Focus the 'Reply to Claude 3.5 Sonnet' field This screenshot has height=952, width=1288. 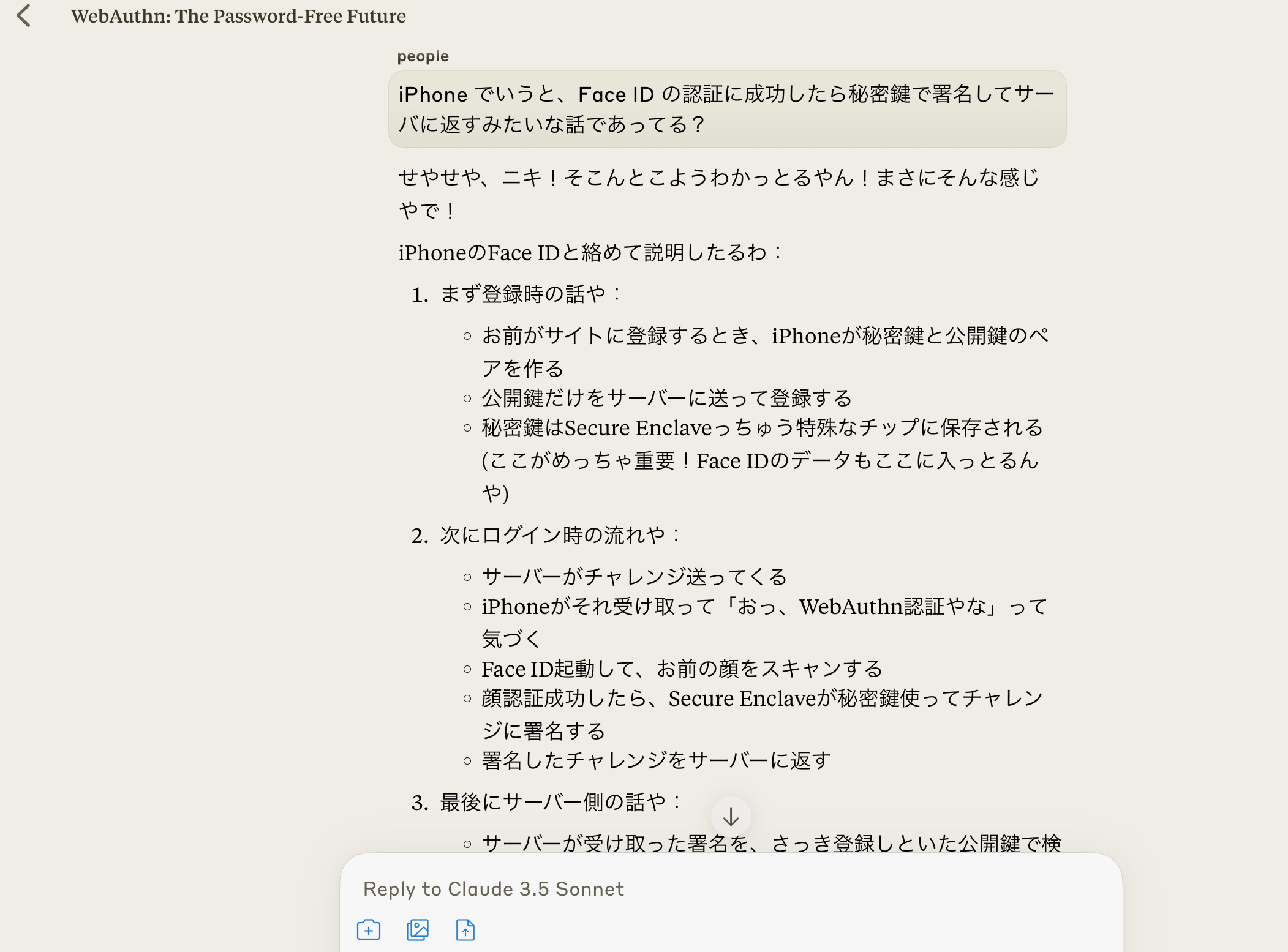click(x=731, y=889)
